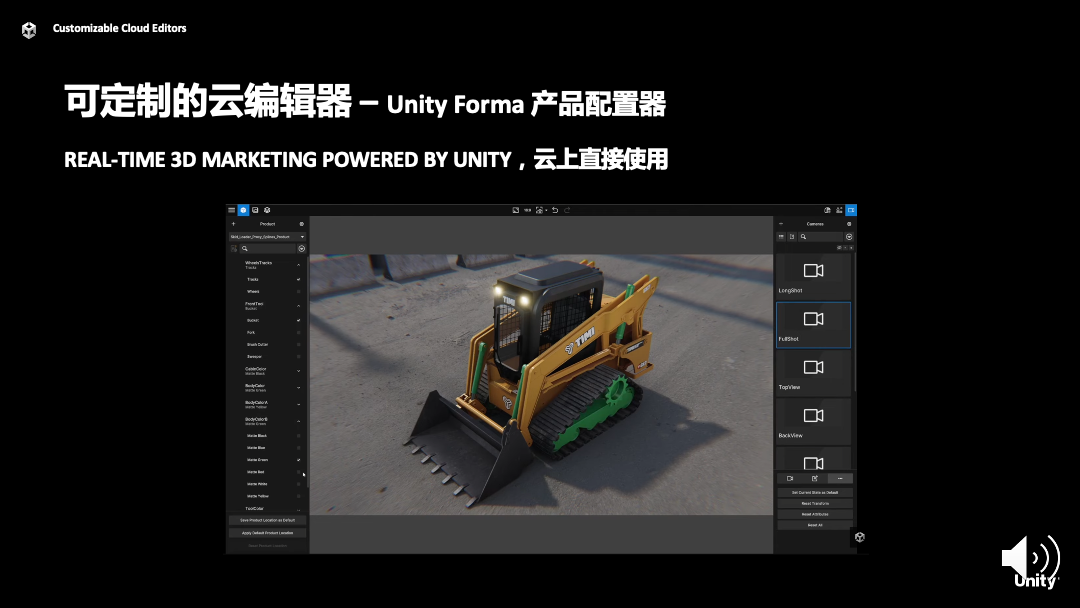Toggle the Matte Red color checkbox
This screenshot has height=608, width=1080.
[298, 472]
